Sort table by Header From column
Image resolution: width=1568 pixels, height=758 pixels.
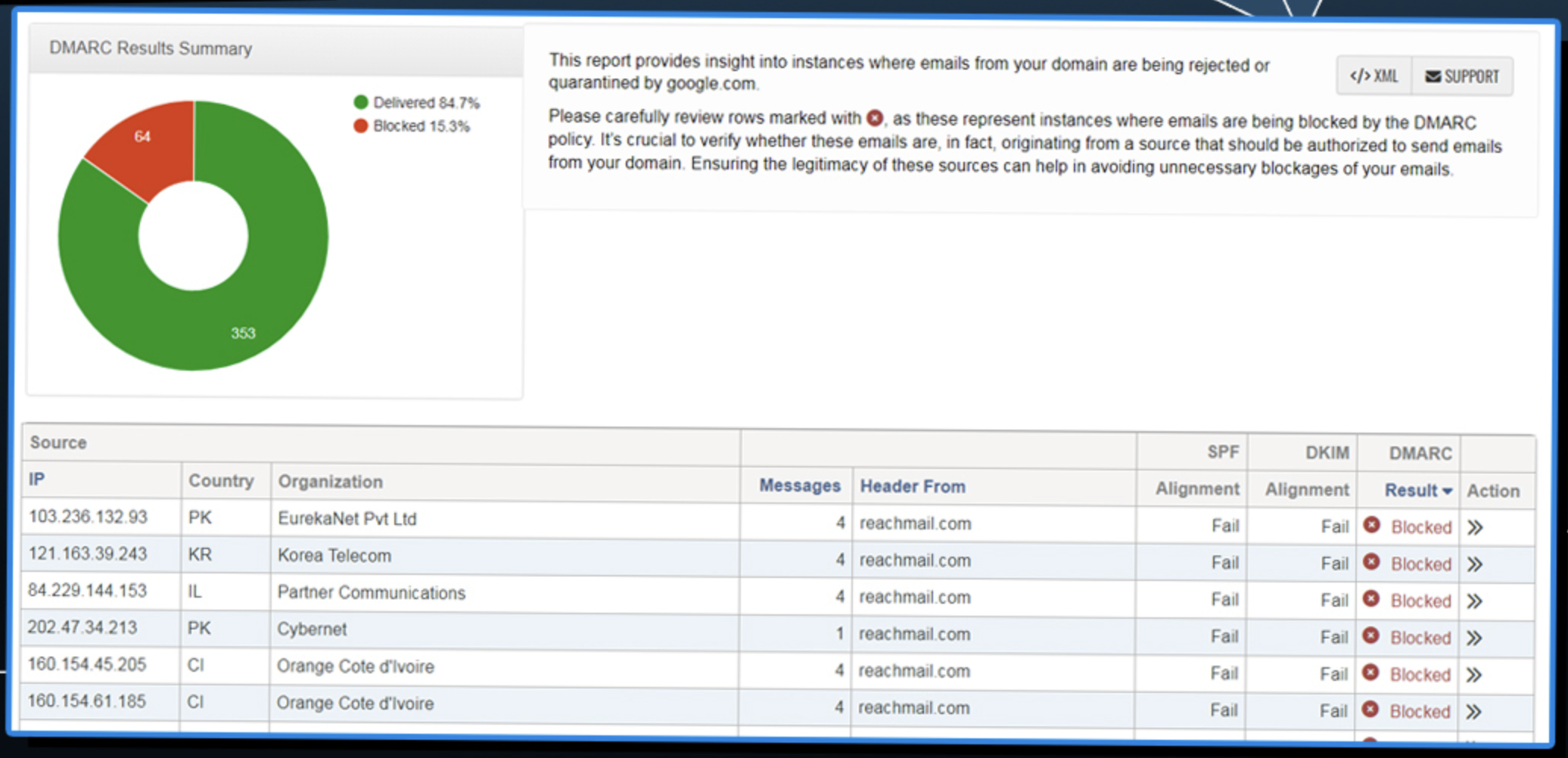(912, 486)
